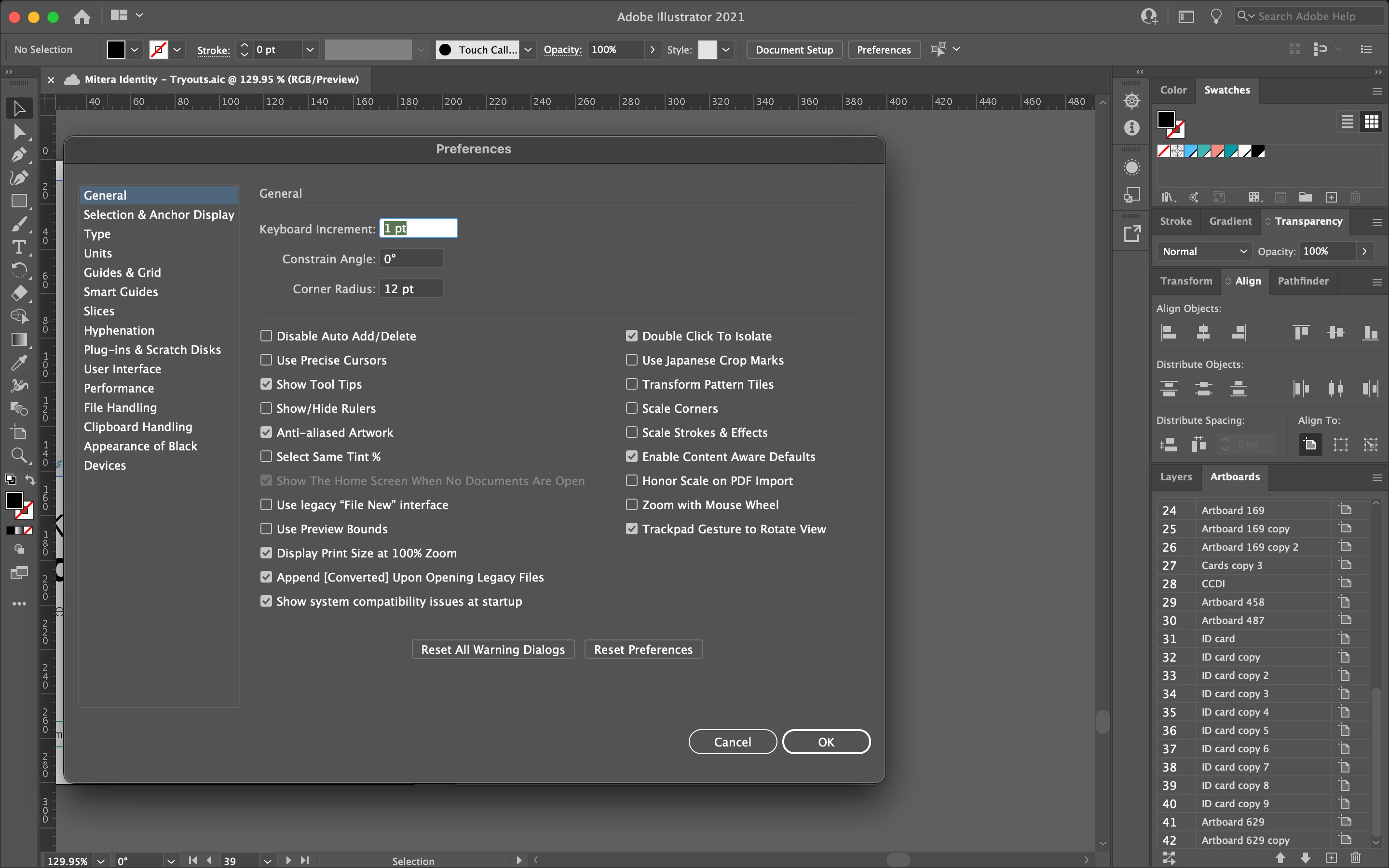Select the Zoom tool magnifier
Image resolution: width=1389 pixels, height=868 pixels.
[18, 456]
